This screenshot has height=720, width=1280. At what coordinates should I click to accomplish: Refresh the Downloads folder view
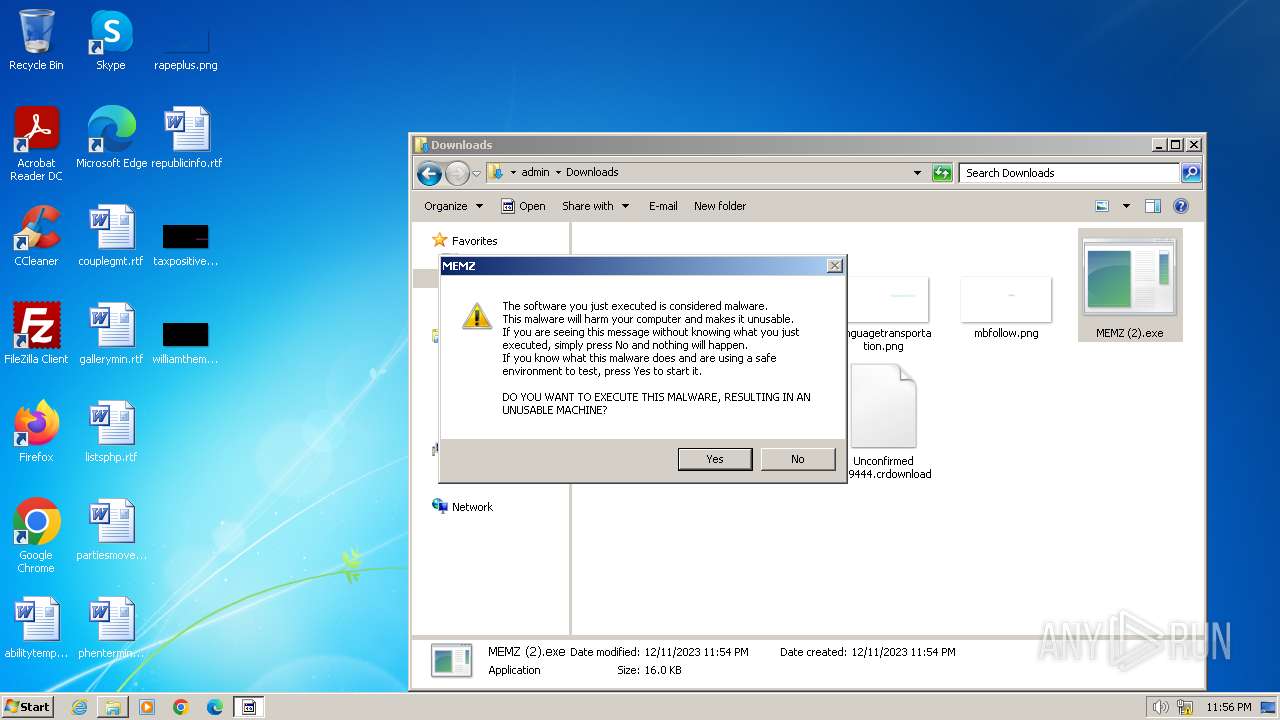[x=942, y=173]
